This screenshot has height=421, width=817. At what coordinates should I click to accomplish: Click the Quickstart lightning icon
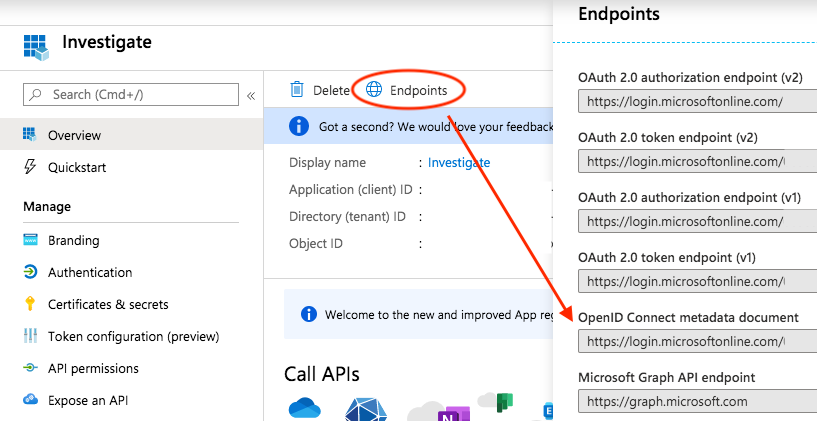coord(29,167)
